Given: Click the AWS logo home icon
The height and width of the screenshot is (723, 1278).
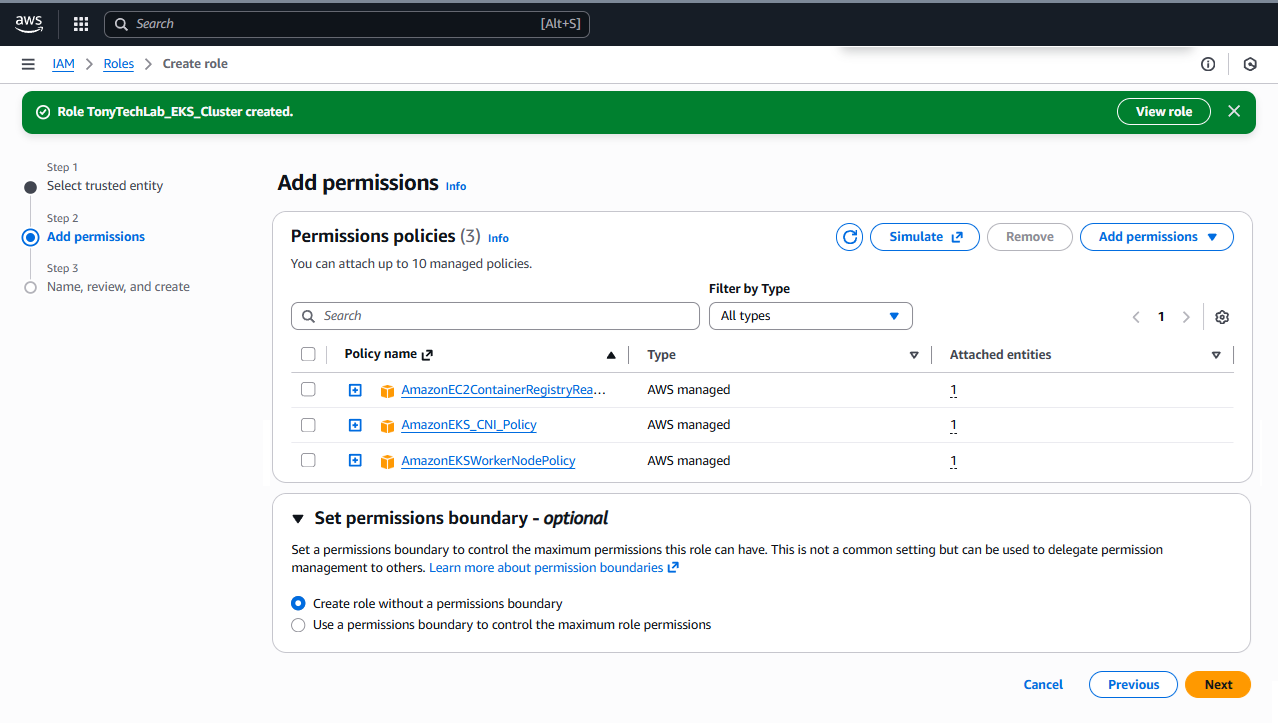Looking at the screenshot, I should 29,24.
